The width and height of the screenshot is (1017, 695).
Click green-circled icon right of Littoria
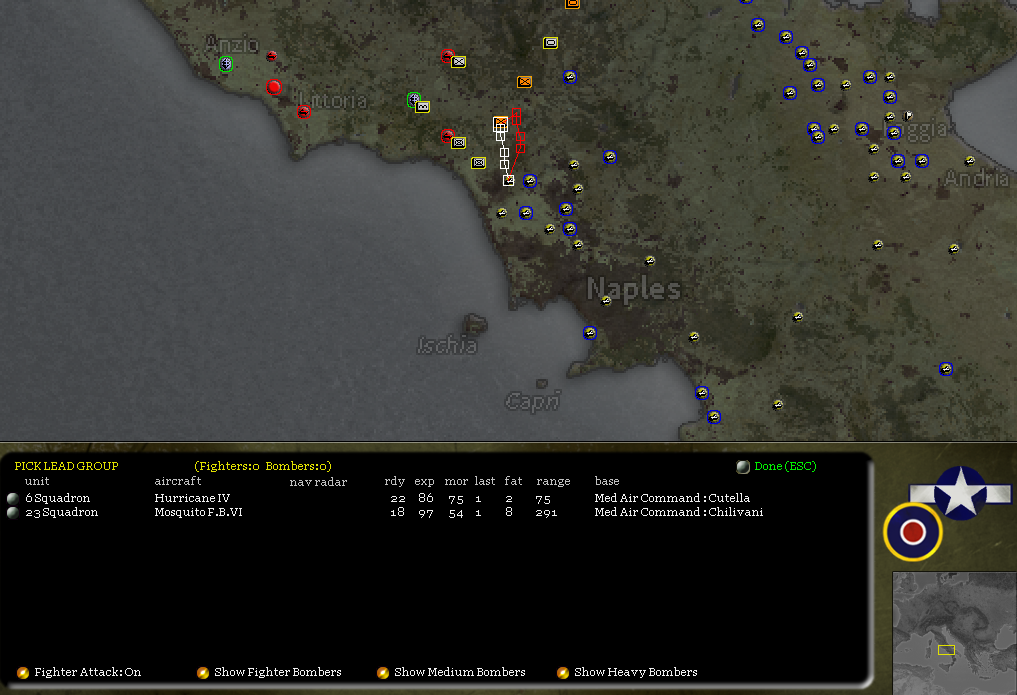click(413, 99)
